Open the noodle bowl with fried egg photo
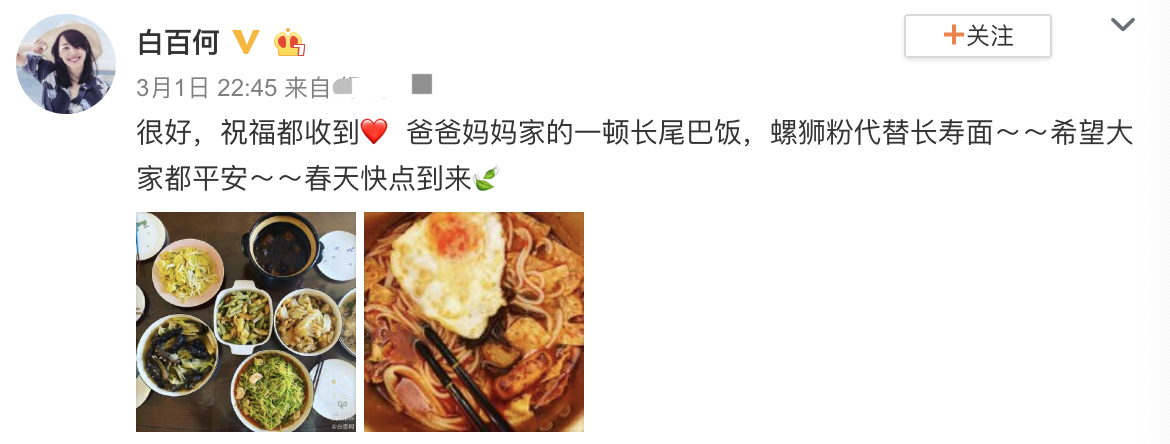Image resolution: width=1170 pixels, height=444 pixels. [x=474, y=322]
